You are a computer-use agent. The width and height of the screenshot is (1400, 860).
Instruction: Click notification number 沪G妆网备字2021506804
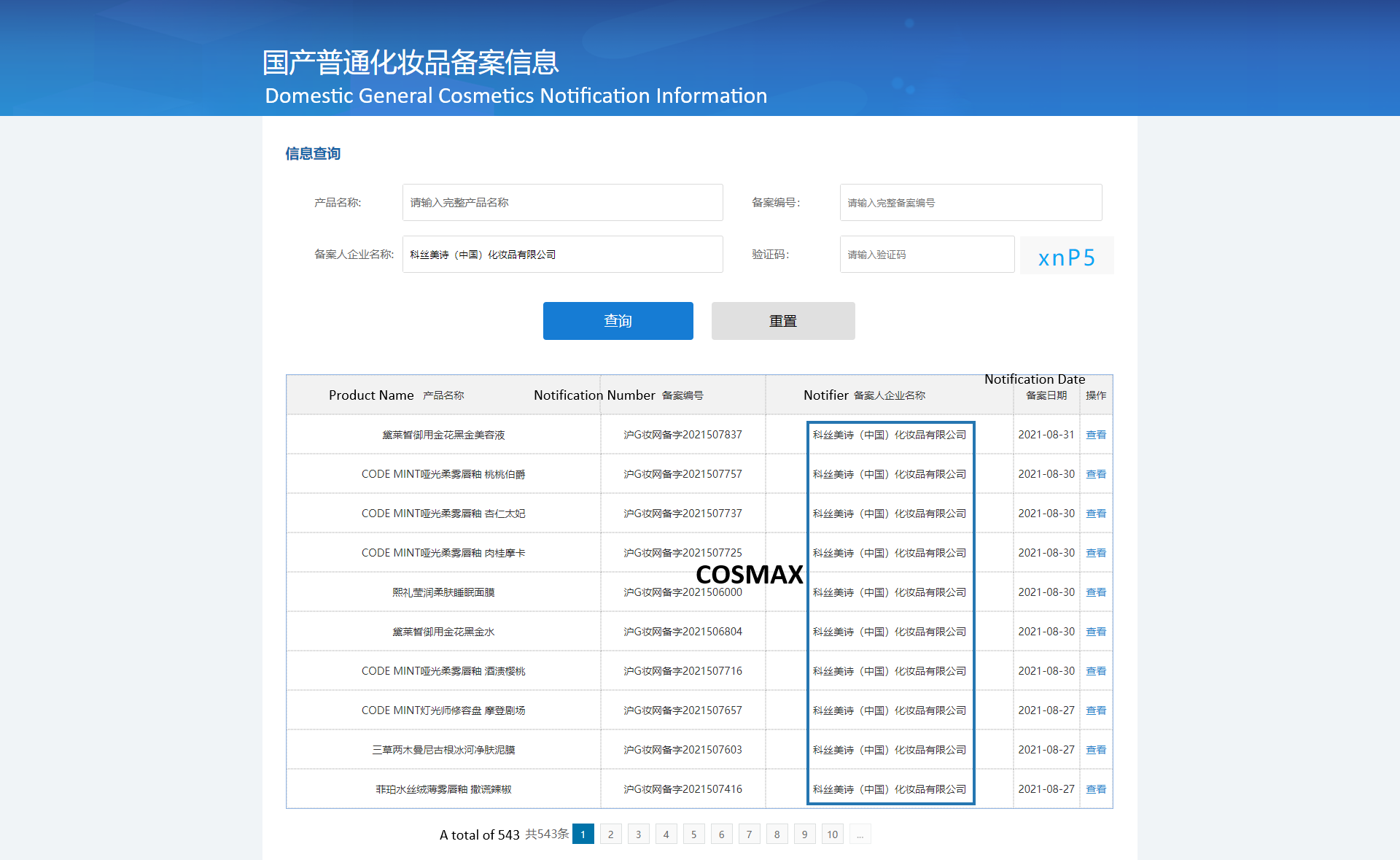click(x=682, y=632)
